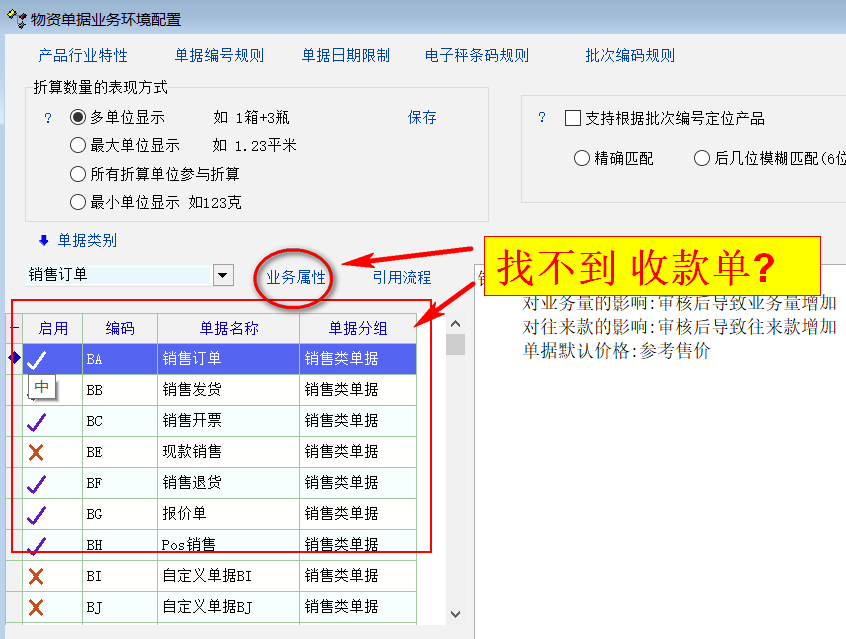Enable 支持根据批次编号定位产品 checkbox
846x639 pixels.
coord(573,119)
